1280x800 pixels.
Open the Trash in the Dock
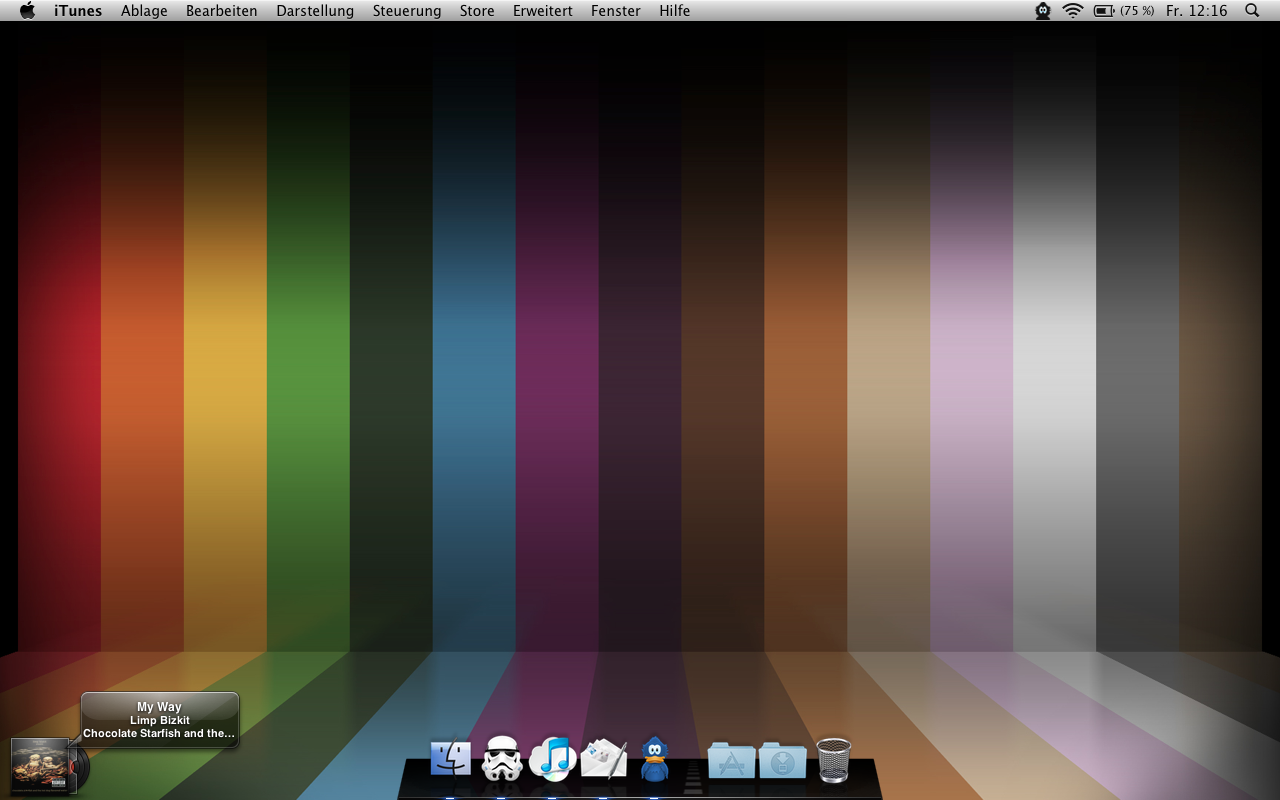834,760
